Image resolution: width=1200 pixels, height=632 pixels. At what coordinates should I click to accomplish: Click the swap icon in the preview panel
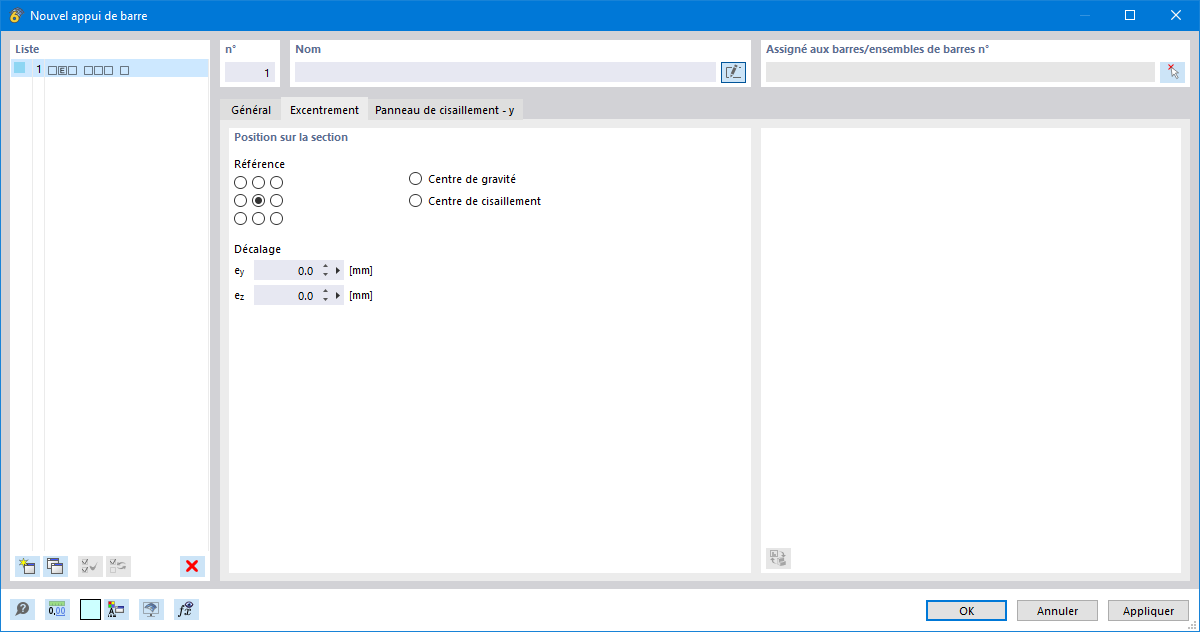(x=778, y=558)
